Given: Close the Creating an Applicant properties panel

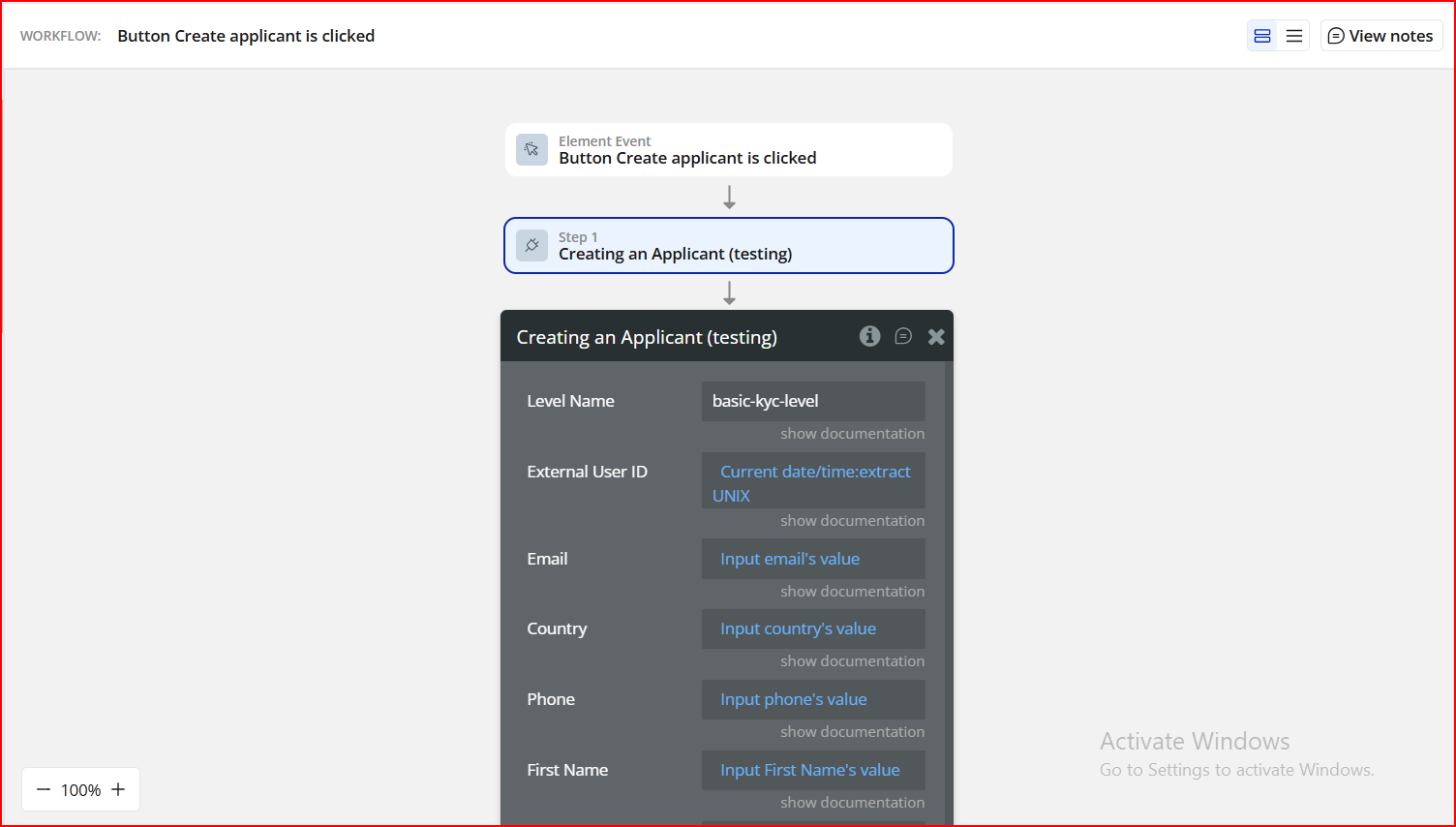Looking at the screenshot, I should tap(936, 337).
